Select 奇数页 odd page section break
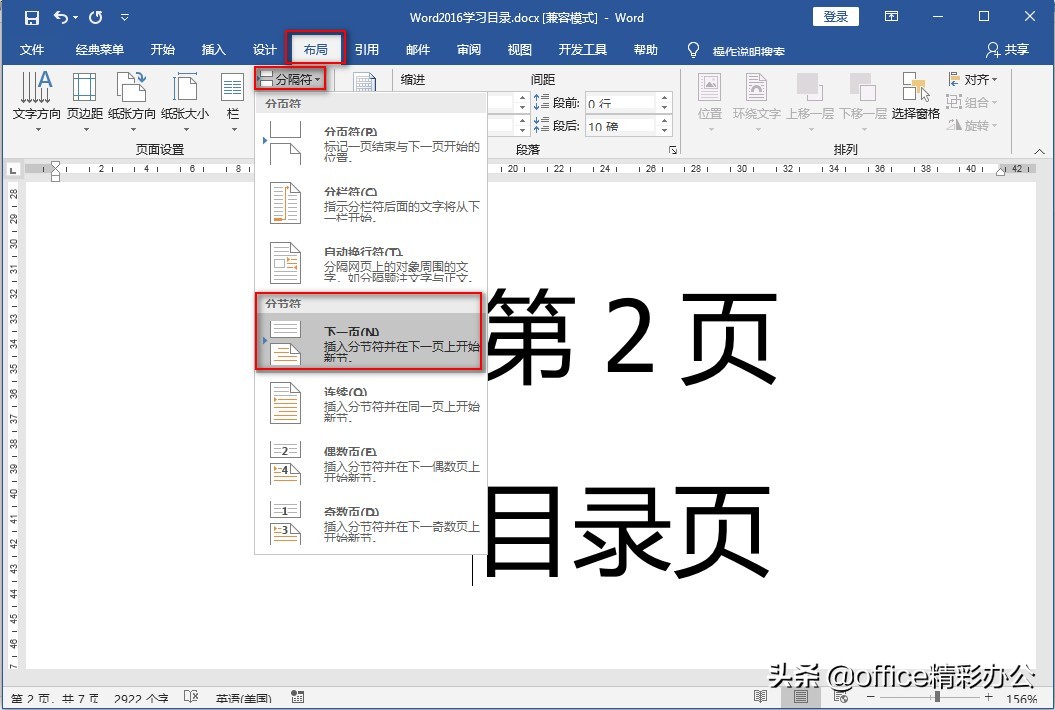 coord(371,523)
